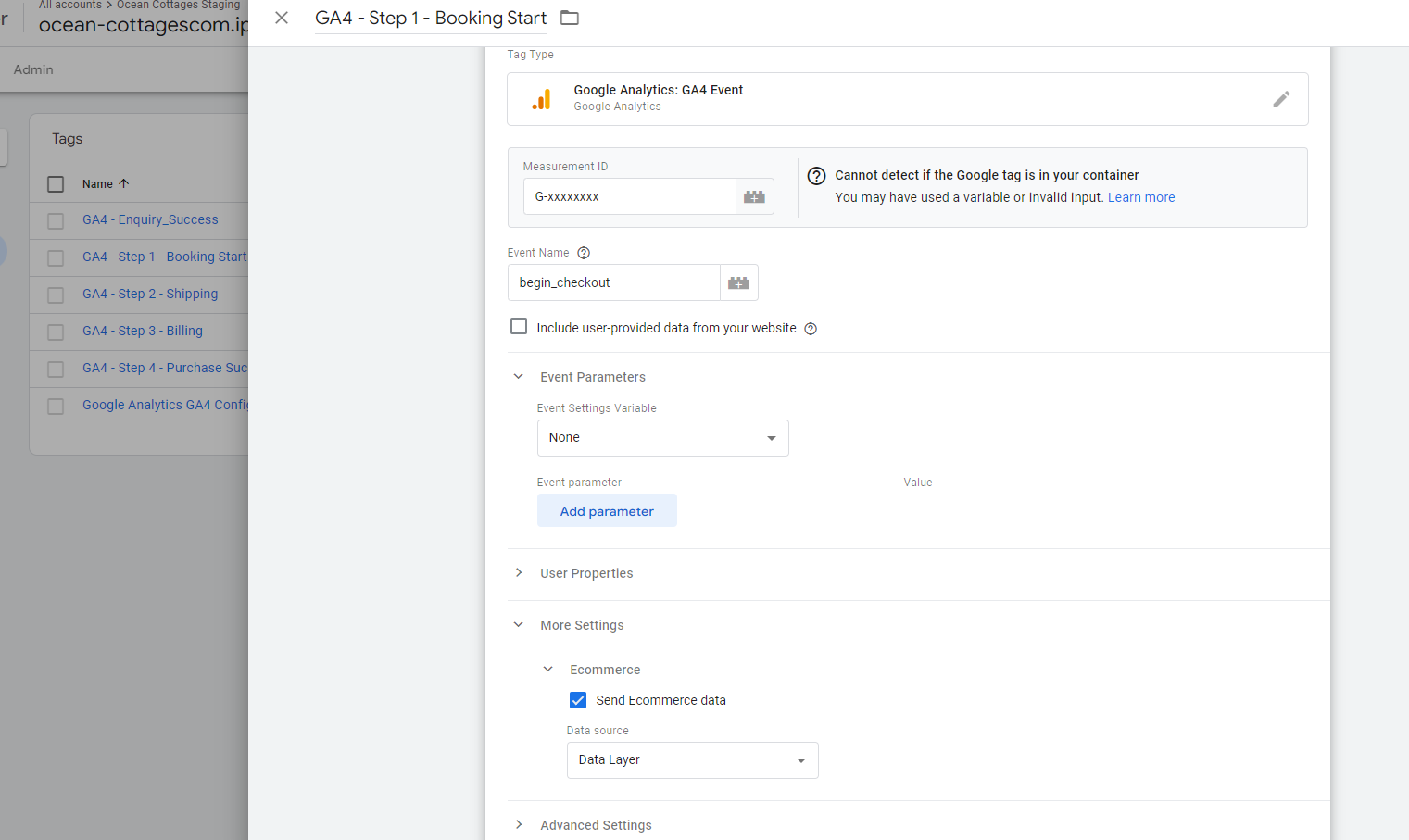Open variable picker for Event Name
This screenshot has height=840, width=1409.
click(738, 282)
